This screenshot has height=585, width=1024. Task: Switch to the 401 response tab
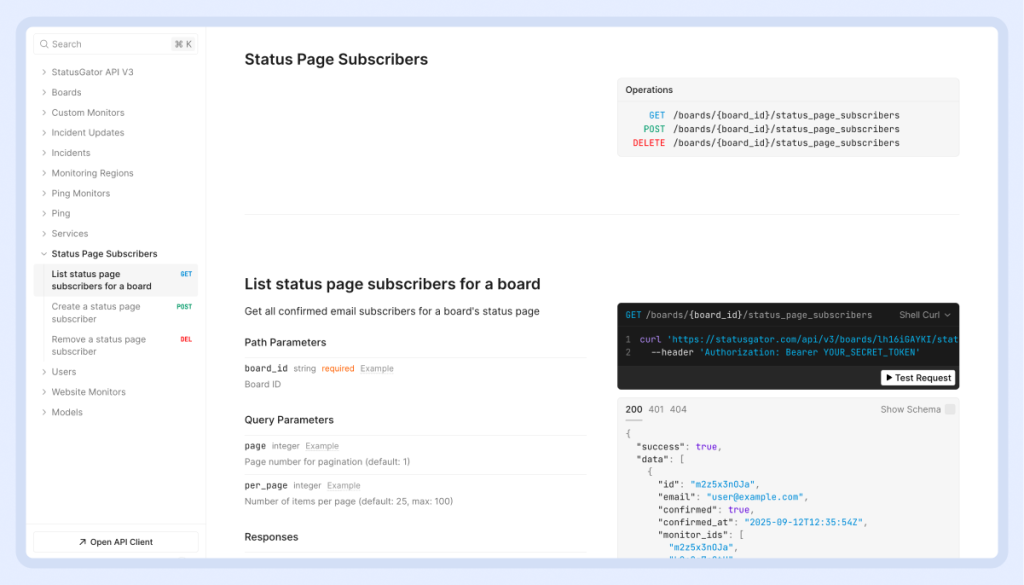(x=656, y=409)
